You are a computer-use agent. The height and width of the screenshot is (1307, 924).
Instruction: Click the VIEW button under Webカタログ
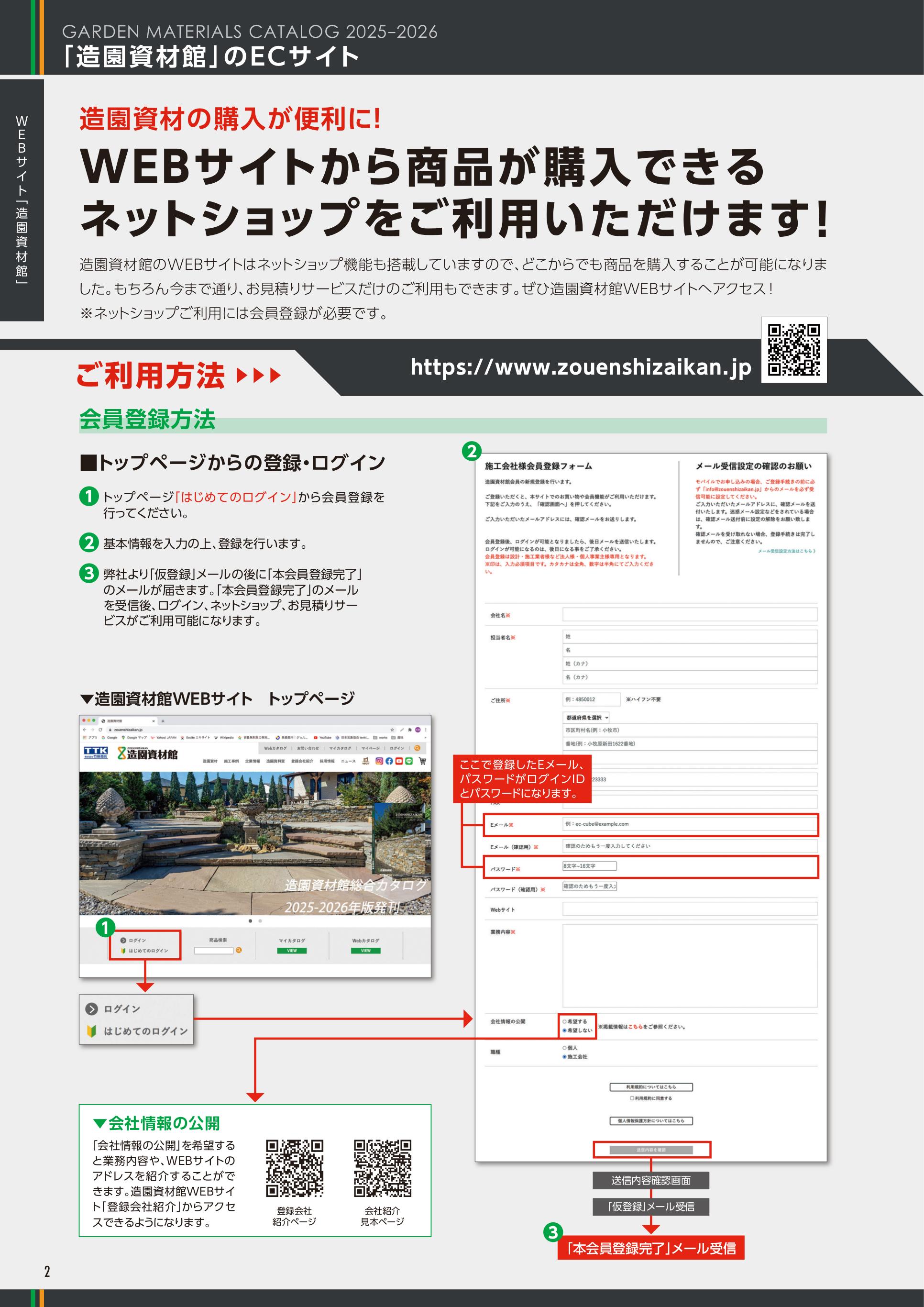(366, 950)
